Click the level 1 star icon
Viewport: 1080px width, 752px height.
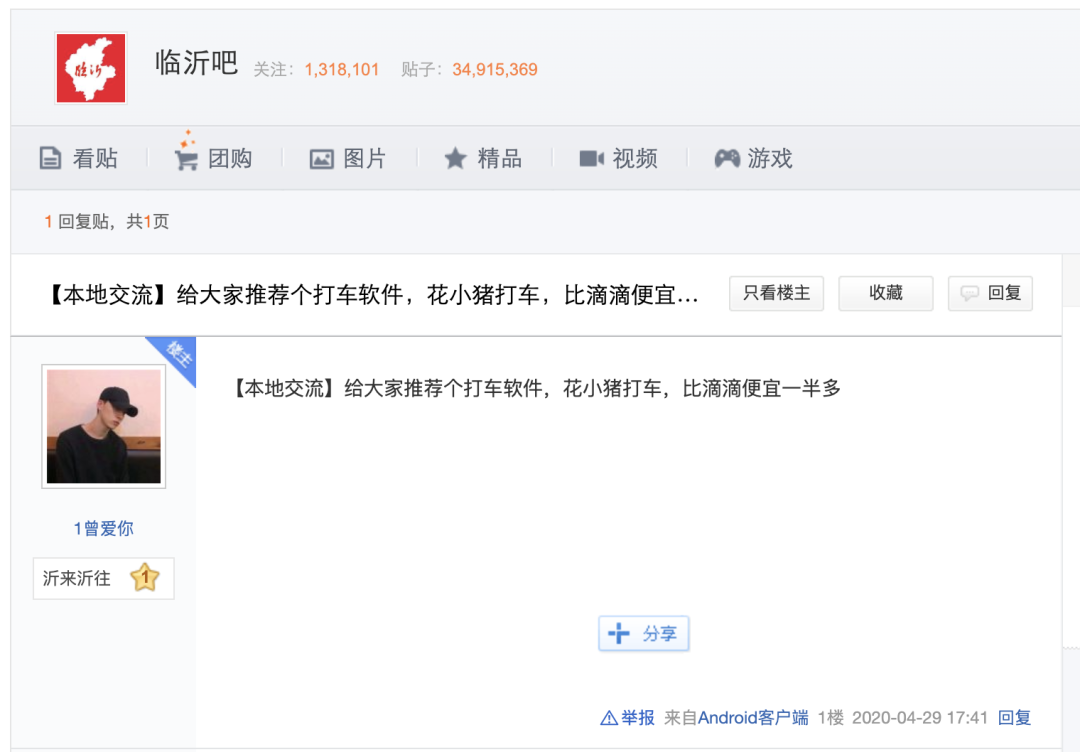[145, 578]
